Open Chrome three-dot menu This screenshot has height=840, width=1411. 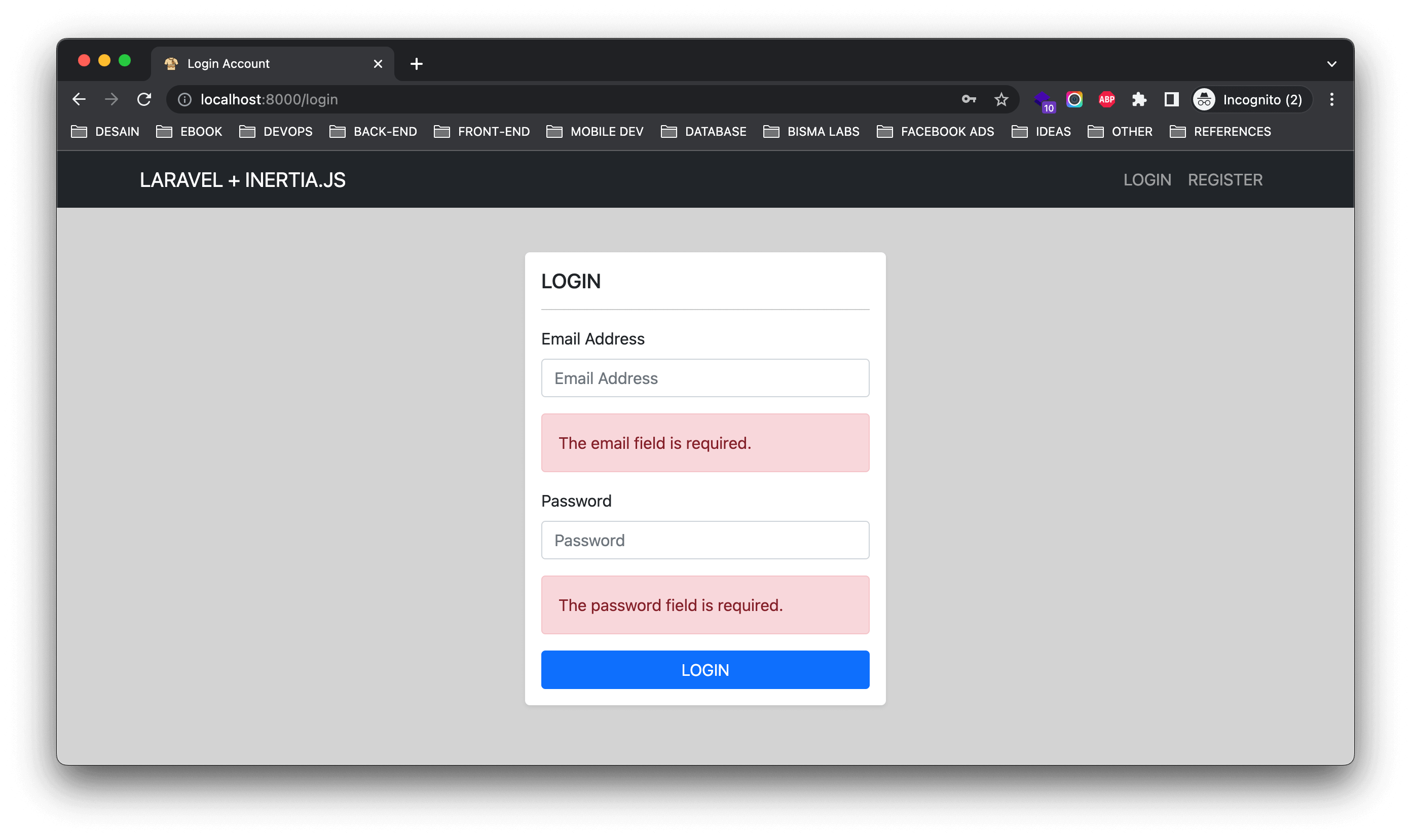1332,100
